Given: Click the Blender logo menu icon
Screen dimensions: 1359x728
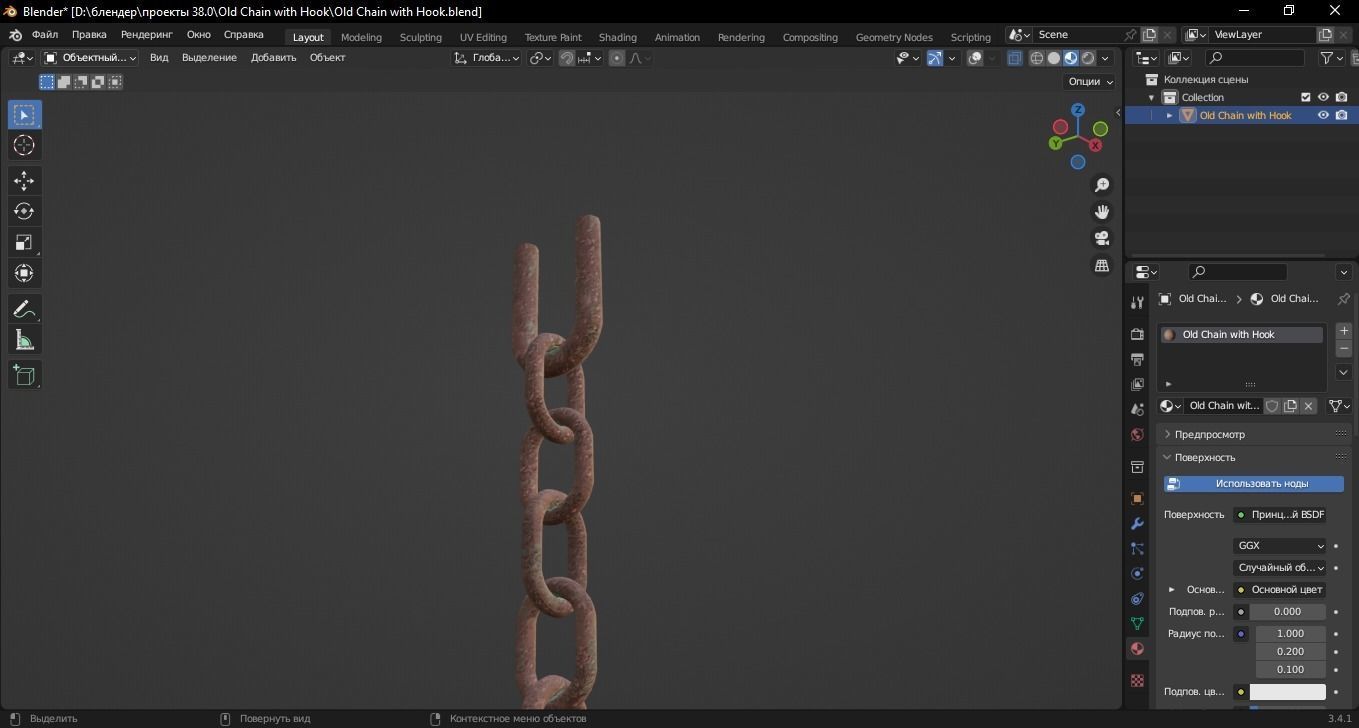Looking at the screenshot, I should [15, 35].
